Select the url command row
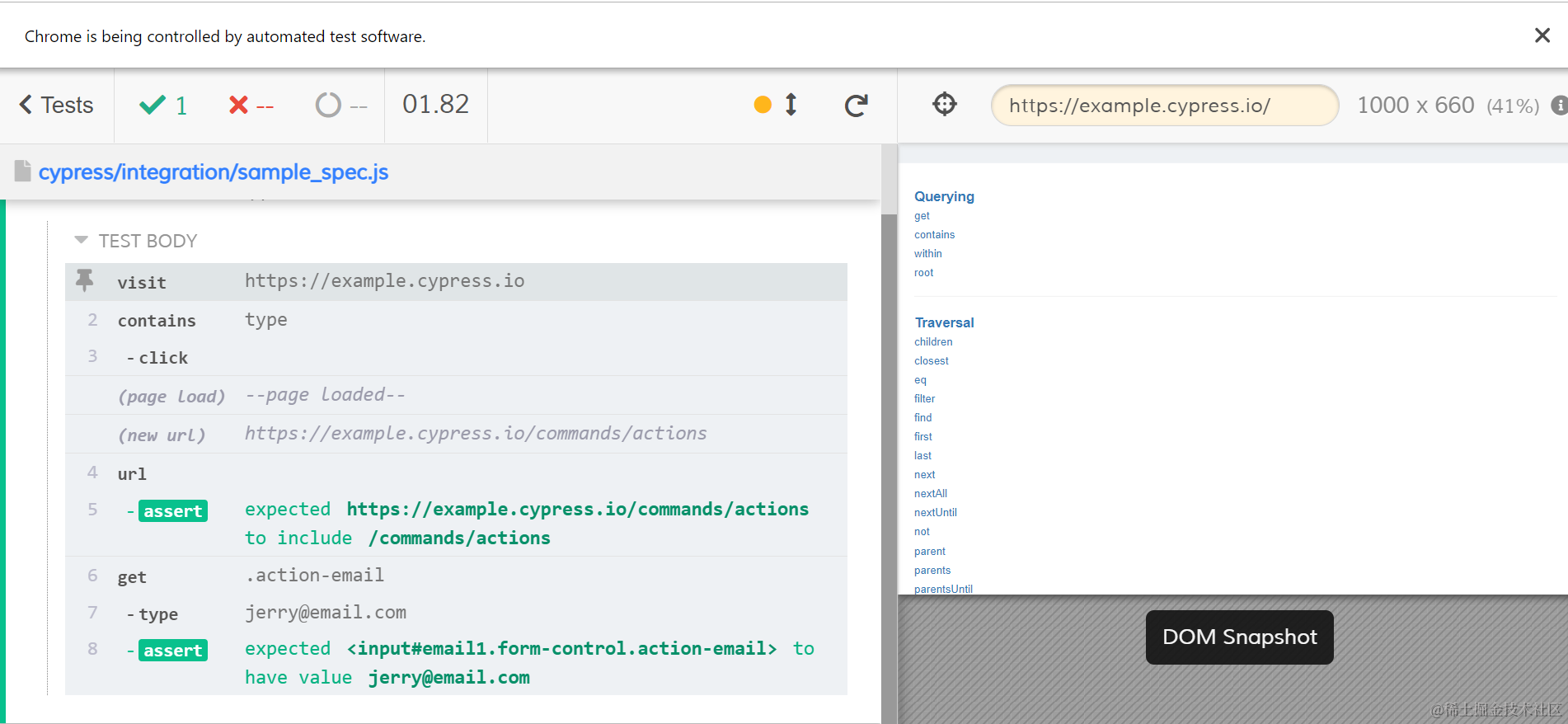This screenshot has width=1568, height=724. (x=456, y=473)
